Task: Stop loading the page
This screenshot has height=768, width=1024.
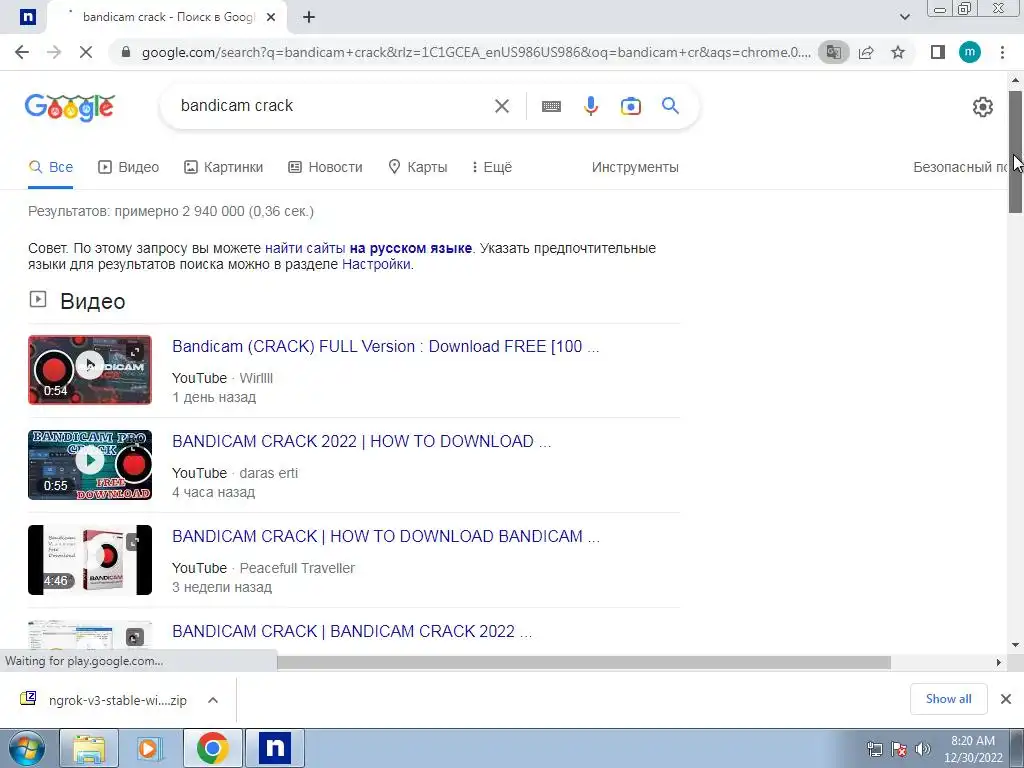Action: [86, 52]
